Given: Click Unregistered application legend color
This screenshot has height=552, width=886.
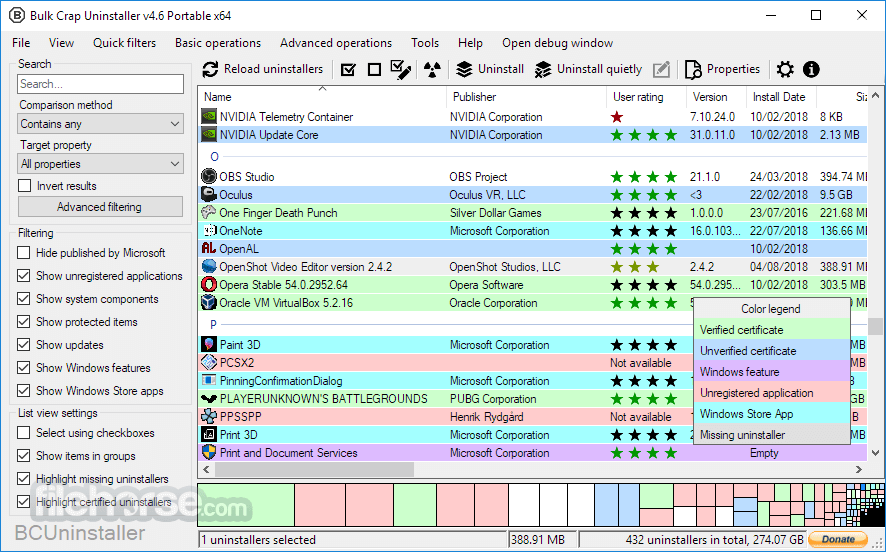Looking at the screenshot, I should point(771,393).
